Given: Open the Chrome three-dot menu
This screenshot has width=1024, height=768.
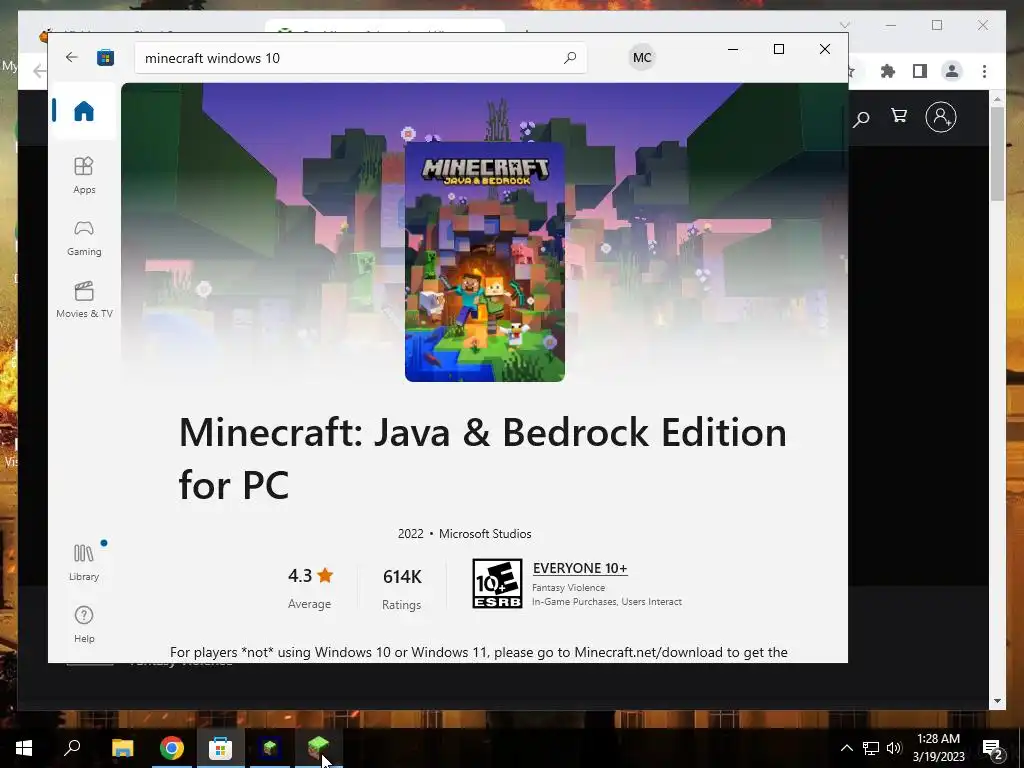Looking at the screenshot, I should [x=984, y=71].
